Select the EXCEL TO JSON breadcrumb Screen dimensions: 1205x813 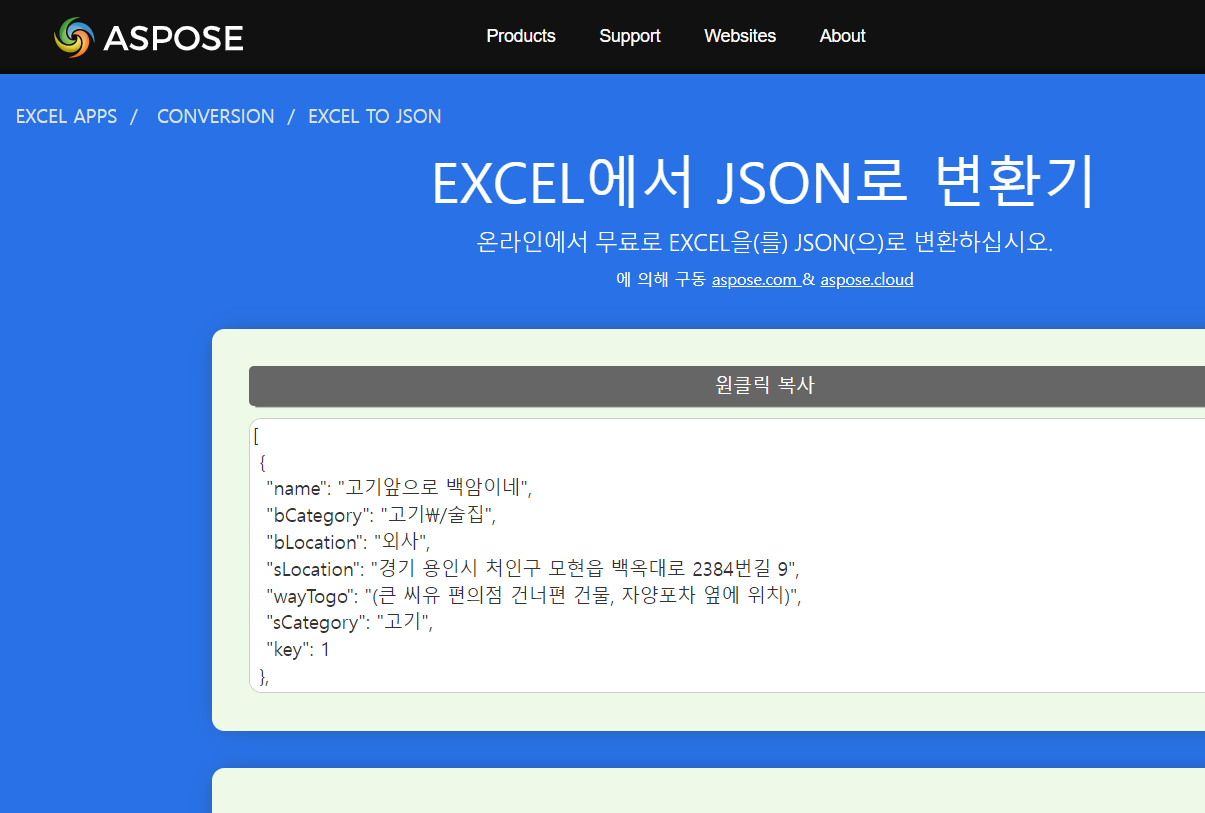(375, 116)
